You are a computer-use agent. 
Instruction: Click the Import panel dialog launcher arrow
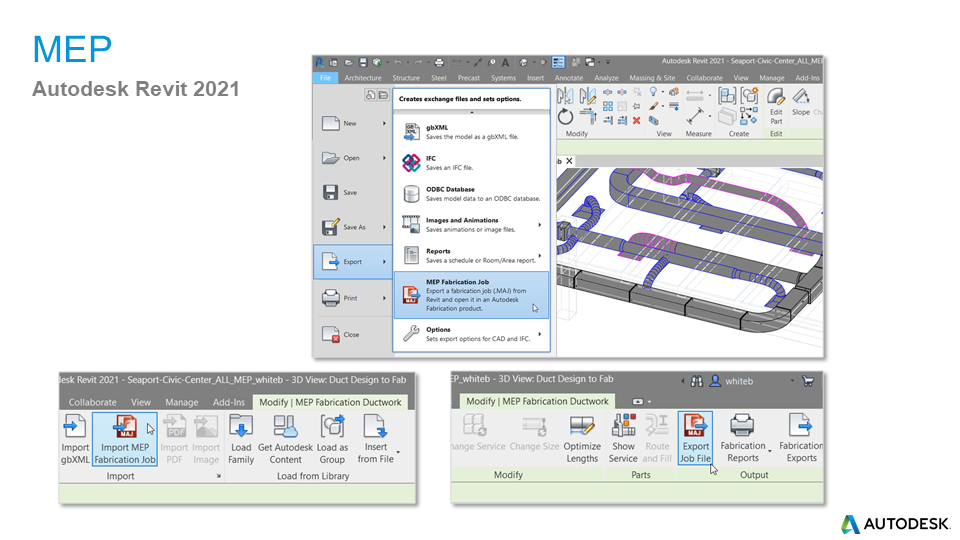click(218, 477)
